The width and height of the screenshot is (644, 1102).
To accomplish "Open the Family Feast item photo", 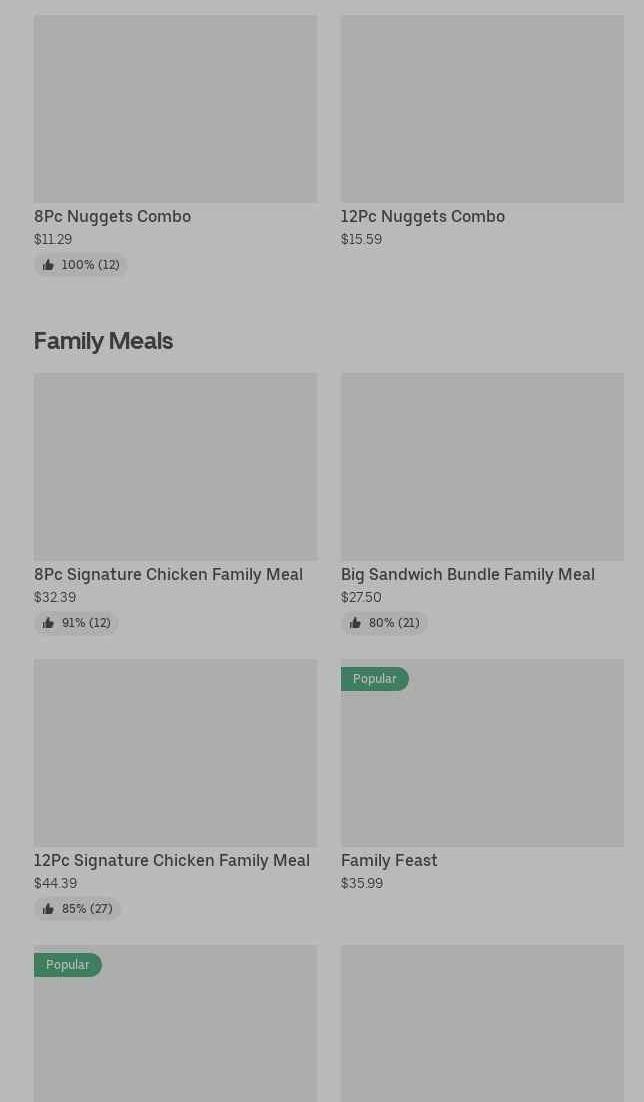I will (x=482, y=762).
